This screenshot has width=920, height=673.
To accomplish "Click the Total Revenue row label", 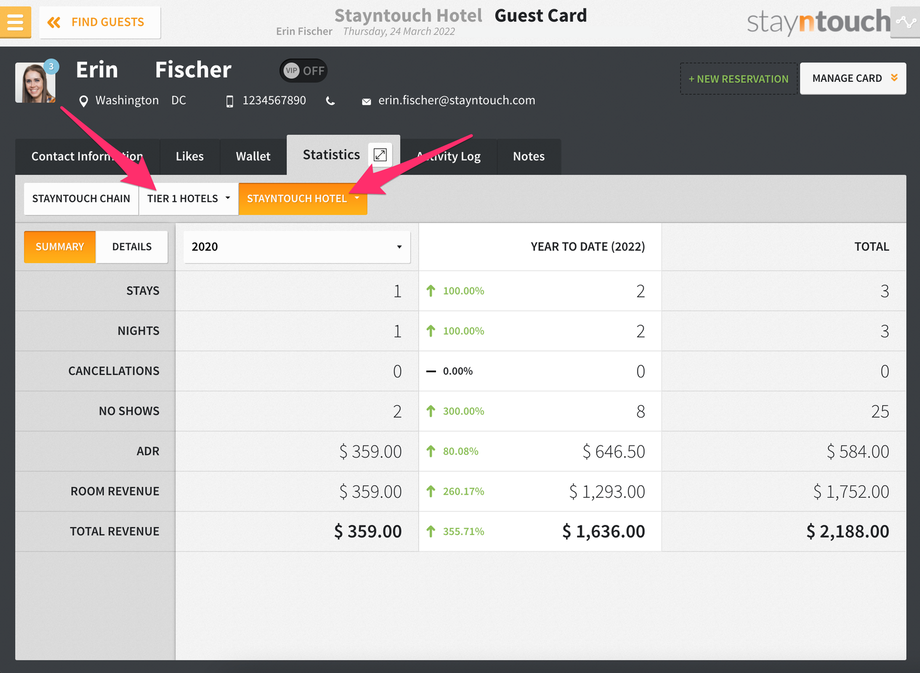I will 114,532.
